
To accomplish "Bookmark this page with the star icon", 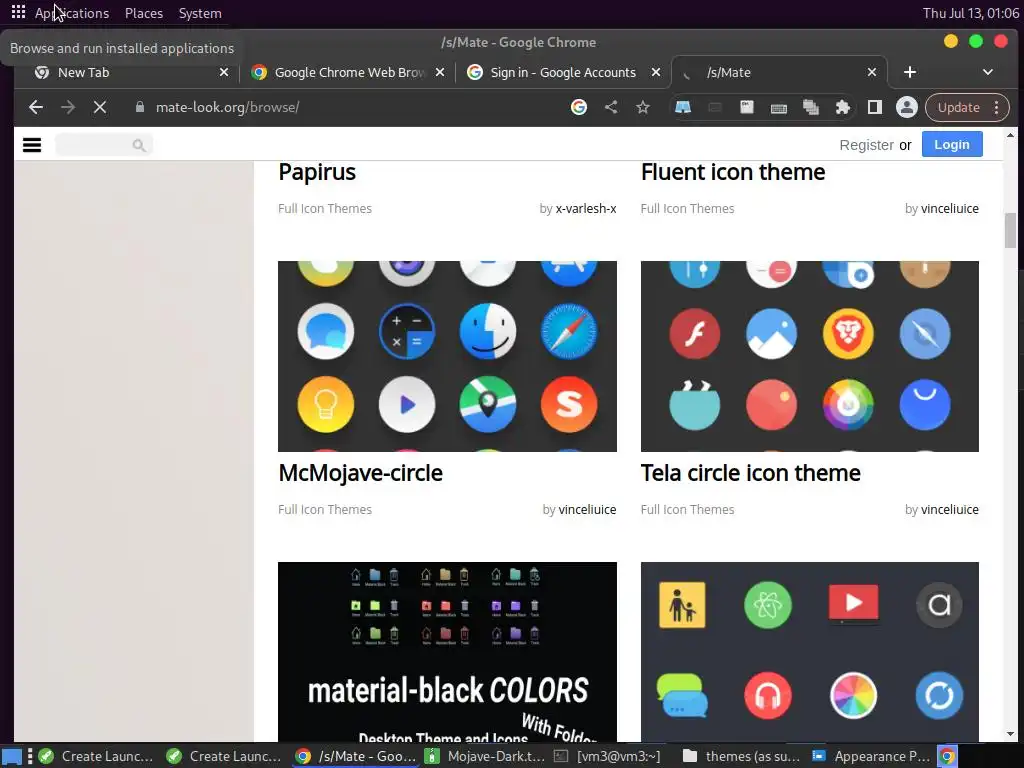I will click(x=643, y=107).
